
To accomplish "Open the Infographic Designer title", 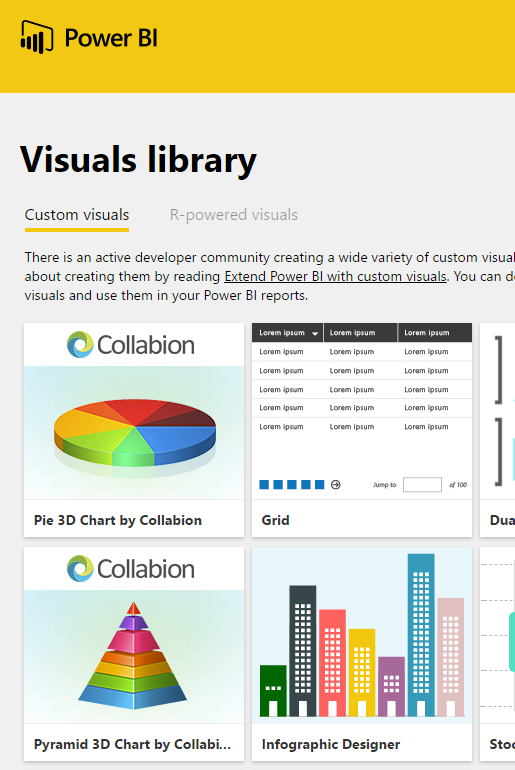I will pyautogui.click(x=331, y=744).
